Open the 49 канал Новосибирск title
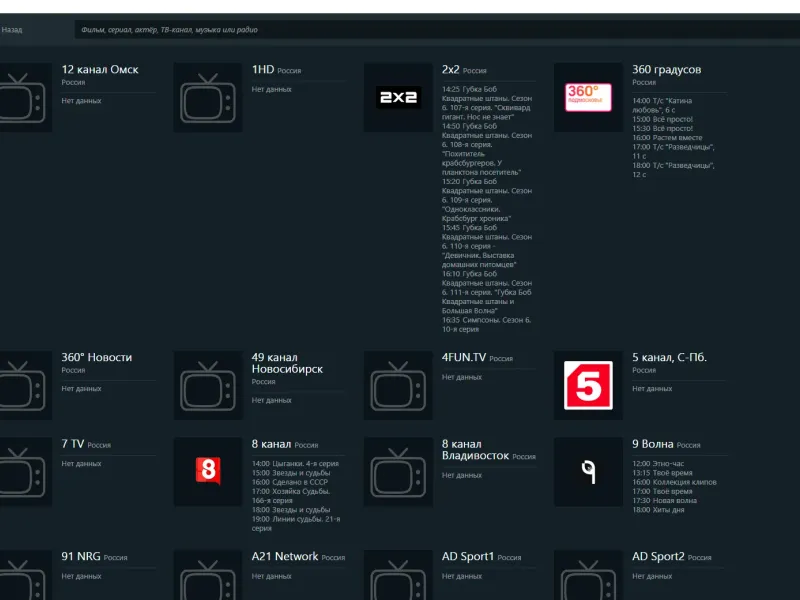The image size is (800, 600). click(x=287, y=363)
